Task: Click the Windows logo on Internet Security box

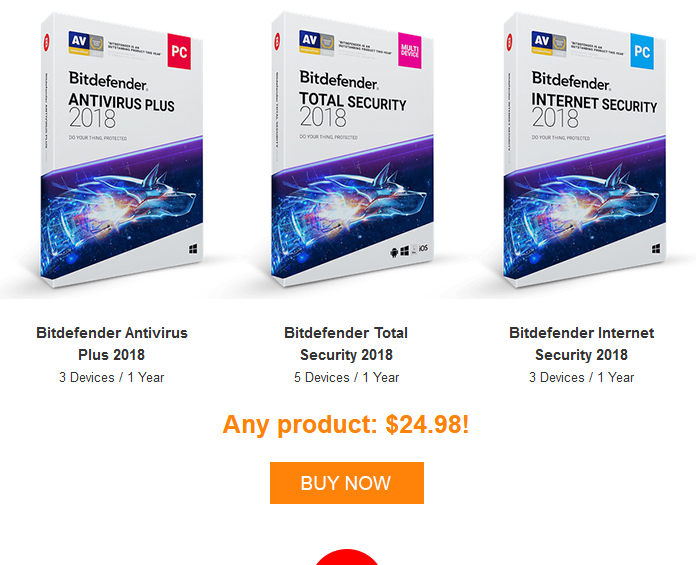Action: [x=653, y=247]
